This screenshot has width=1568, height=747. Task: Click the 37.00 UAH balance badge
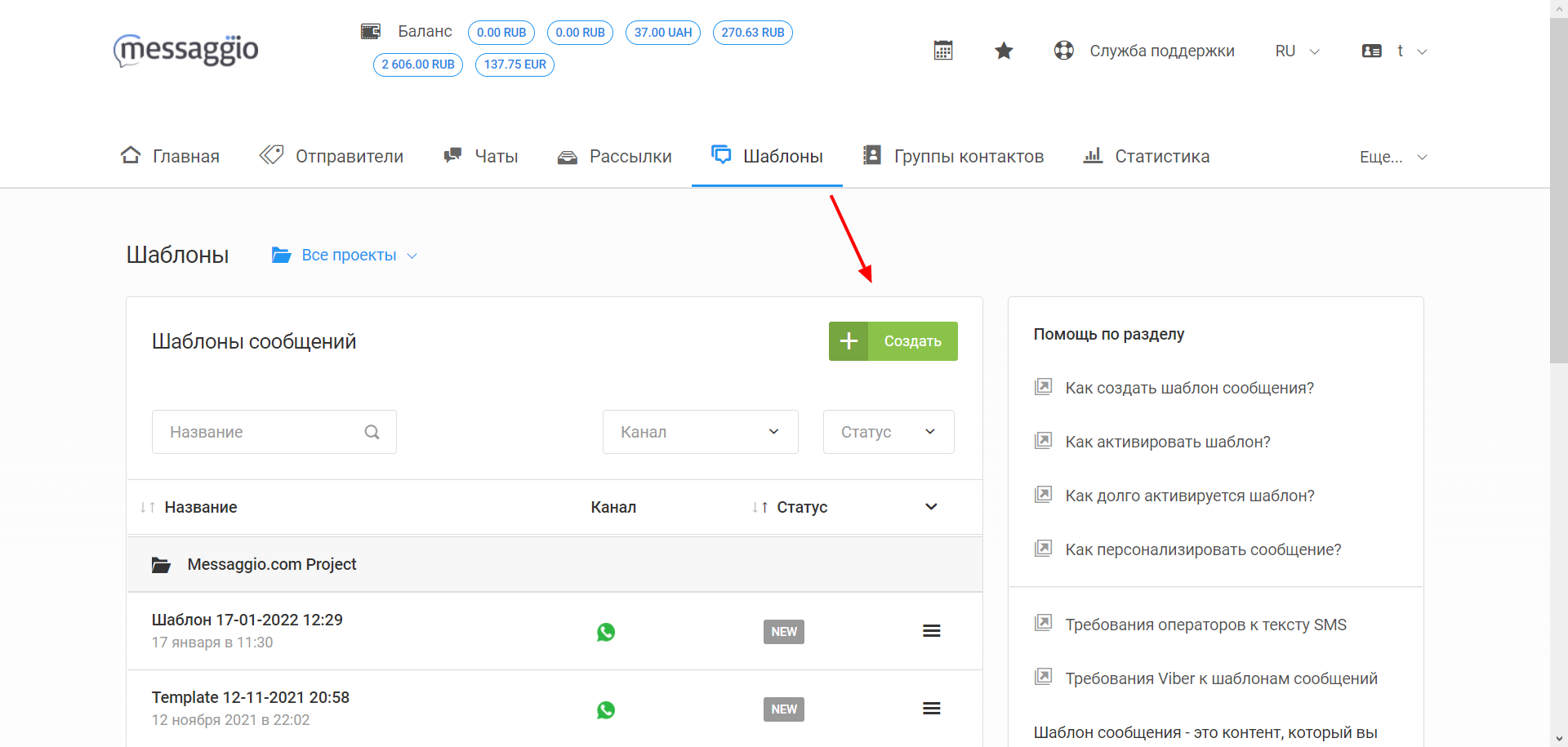coord(663,33)
